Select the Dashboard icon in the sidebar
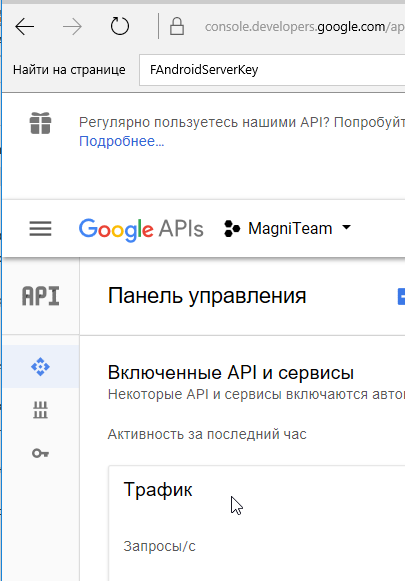405x581 pixels. pos(40,367)
